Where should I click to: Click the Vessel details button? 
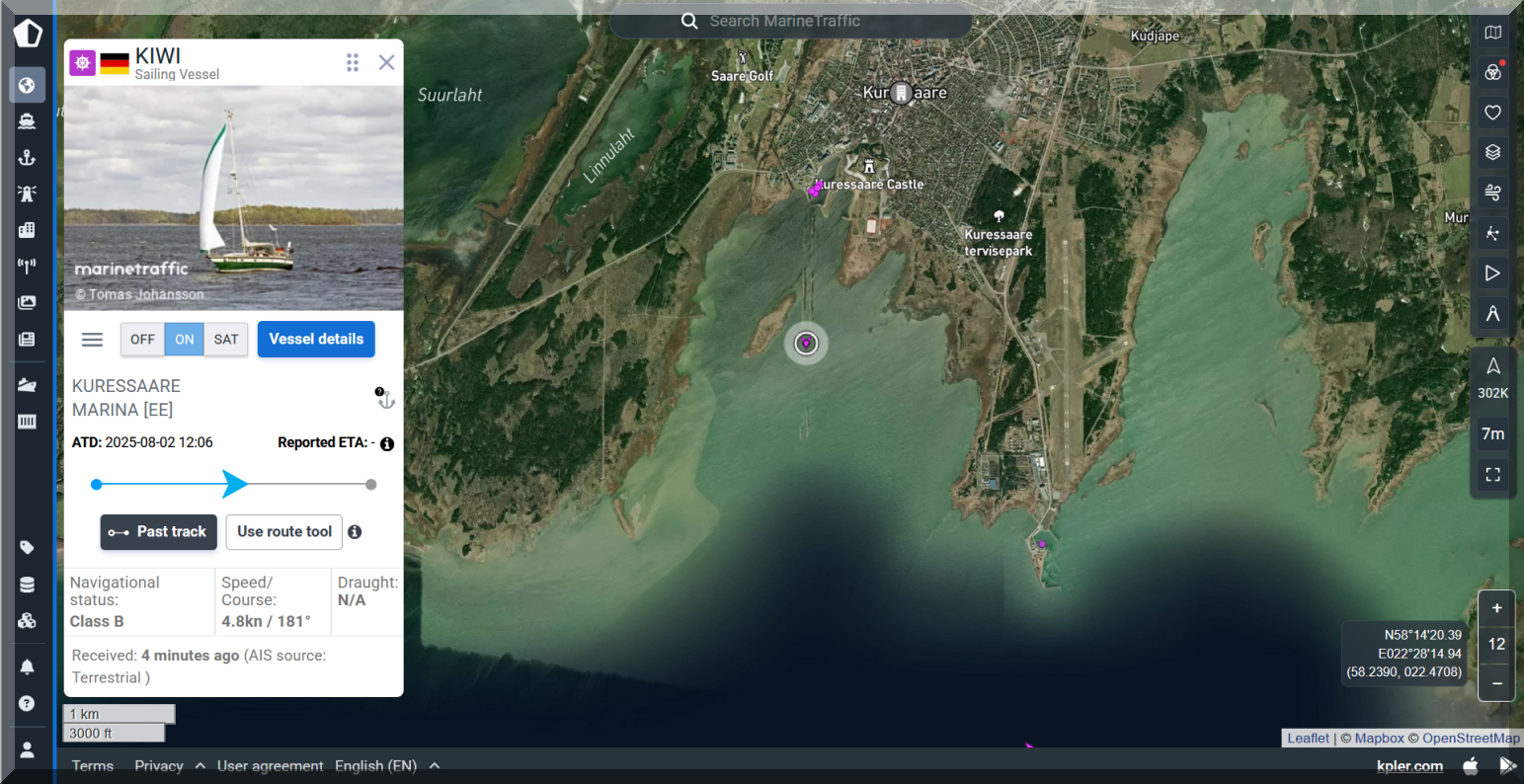[x=316, y=339]
